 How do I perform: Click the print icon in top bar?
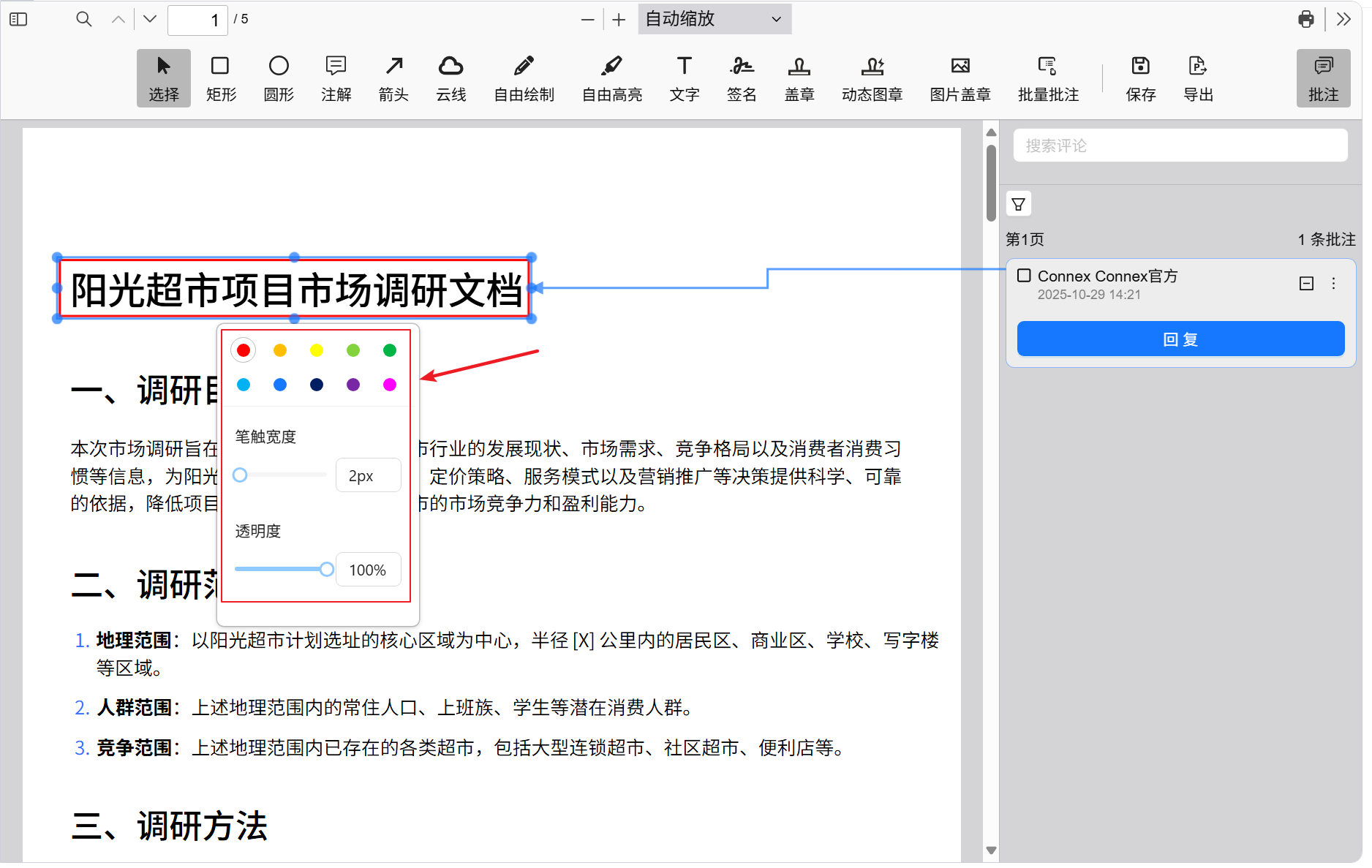click(x=1305, y=19)
